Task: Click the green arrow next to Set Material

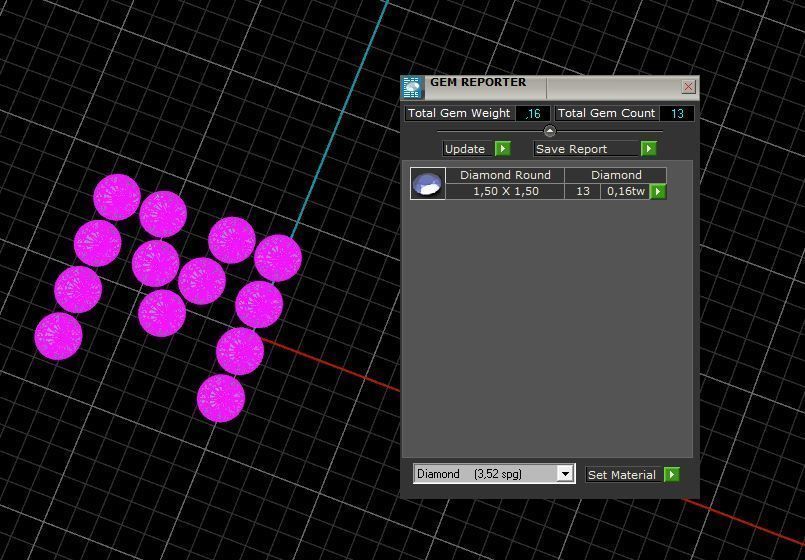Action: 672,475
